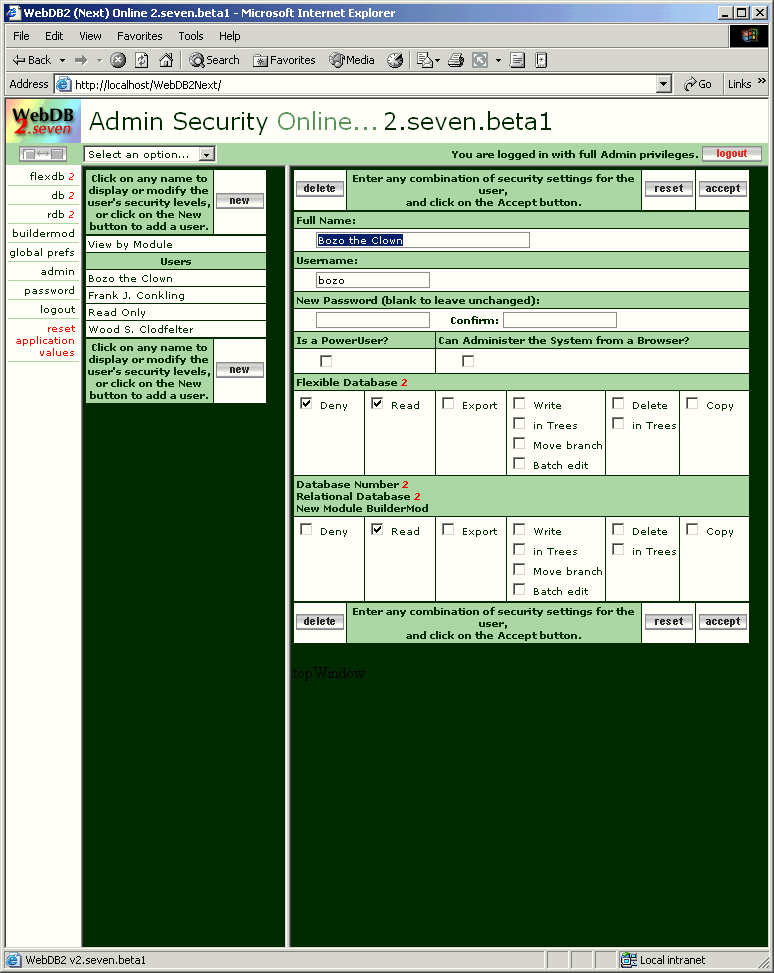The height and width of the screenshot is (973, 774).
Task: Open the Select an option dropdown
Action: 207,154
